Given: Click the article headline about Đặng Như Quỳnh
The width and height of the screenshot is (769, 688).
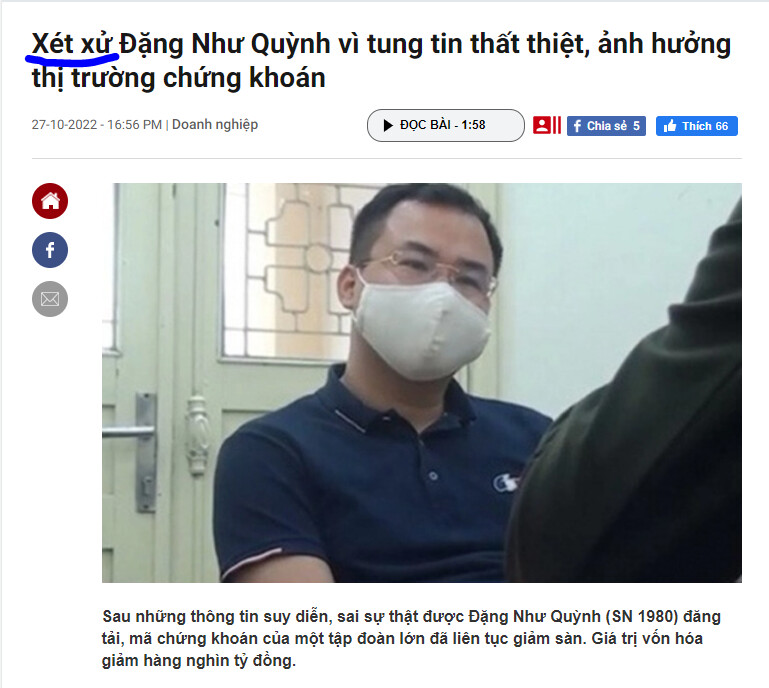Looking at the screenshot, I should (x=382, y=61).
